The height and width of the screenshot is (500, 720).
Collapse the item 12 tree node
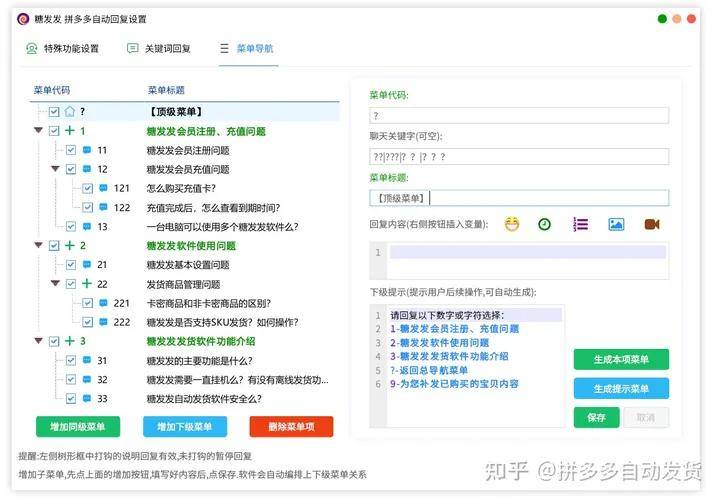tap(56, 169)
